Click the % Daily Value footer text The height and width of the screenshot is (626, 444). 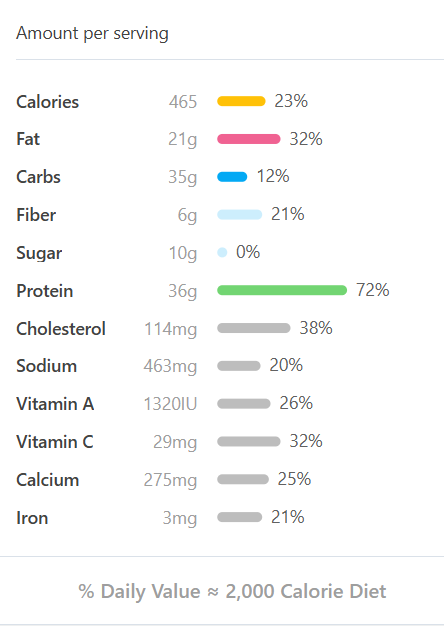(232, 591)
